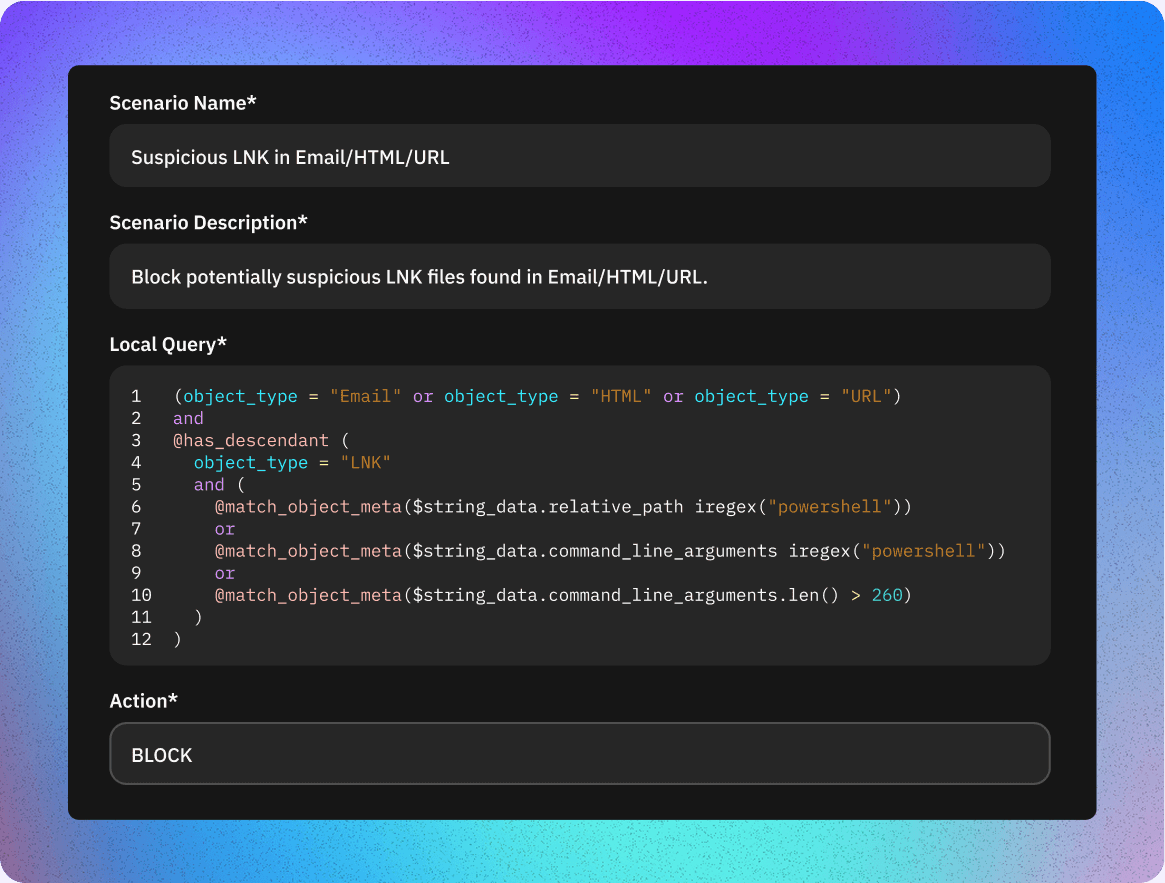Click the 'or' keyword on line 7
The width and height of the screenshot is (1165, 883).
click(225, 528)
